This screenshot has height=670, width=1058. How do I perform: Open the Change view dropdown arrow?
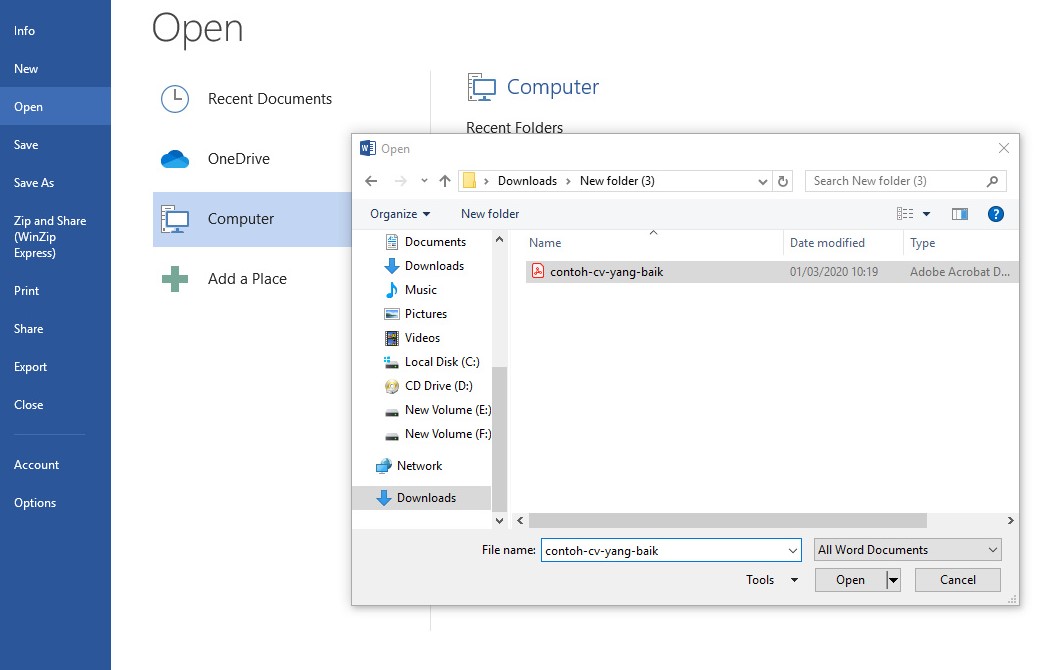click(x=925, y=213)
